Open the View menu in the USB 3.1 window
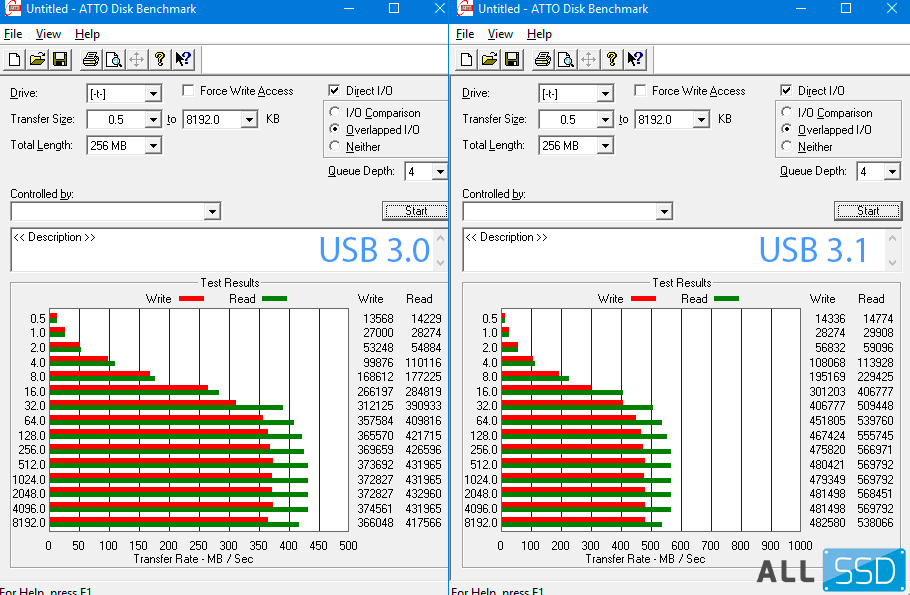 (500, 34)
